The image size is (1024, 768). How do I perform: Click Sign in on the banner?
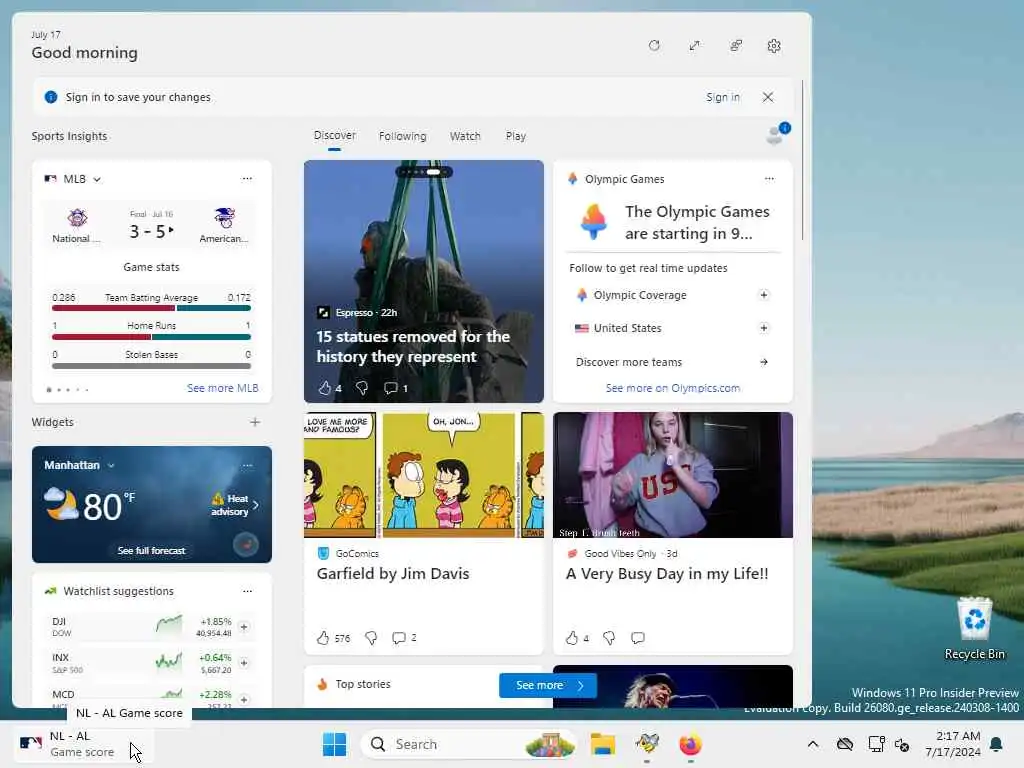pyautogui.click(x=723, y=97)
